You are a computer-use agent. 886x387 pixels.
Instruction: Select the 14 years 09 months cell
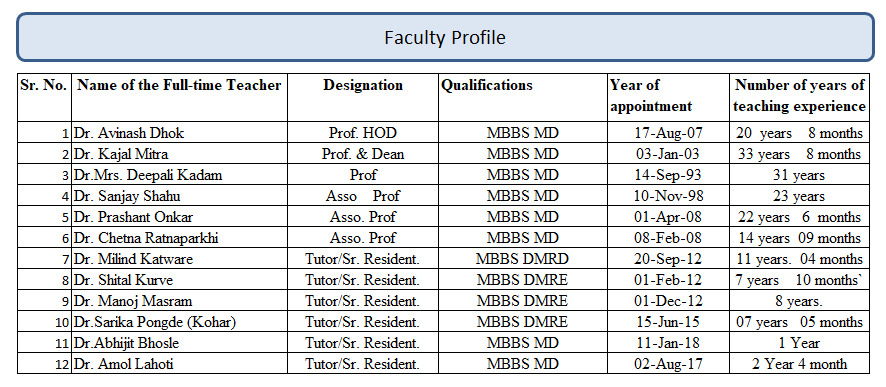(x=799, y=238)
